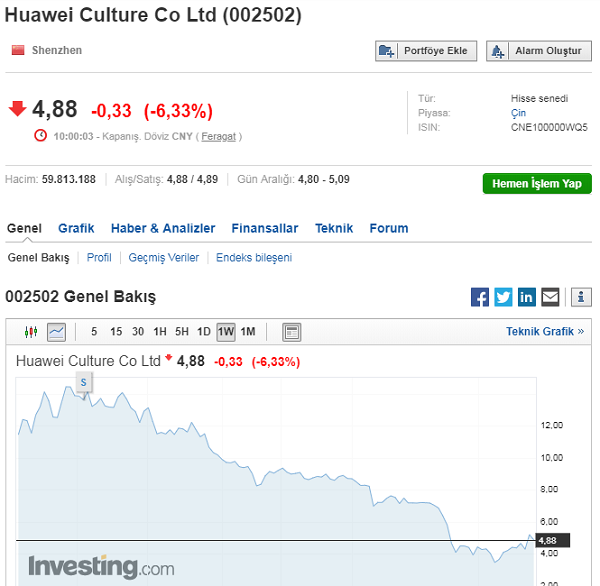This screenshot has width=600, height=586.
Task: Click the Alarm Oluştur button
Action: click(539, 51)
